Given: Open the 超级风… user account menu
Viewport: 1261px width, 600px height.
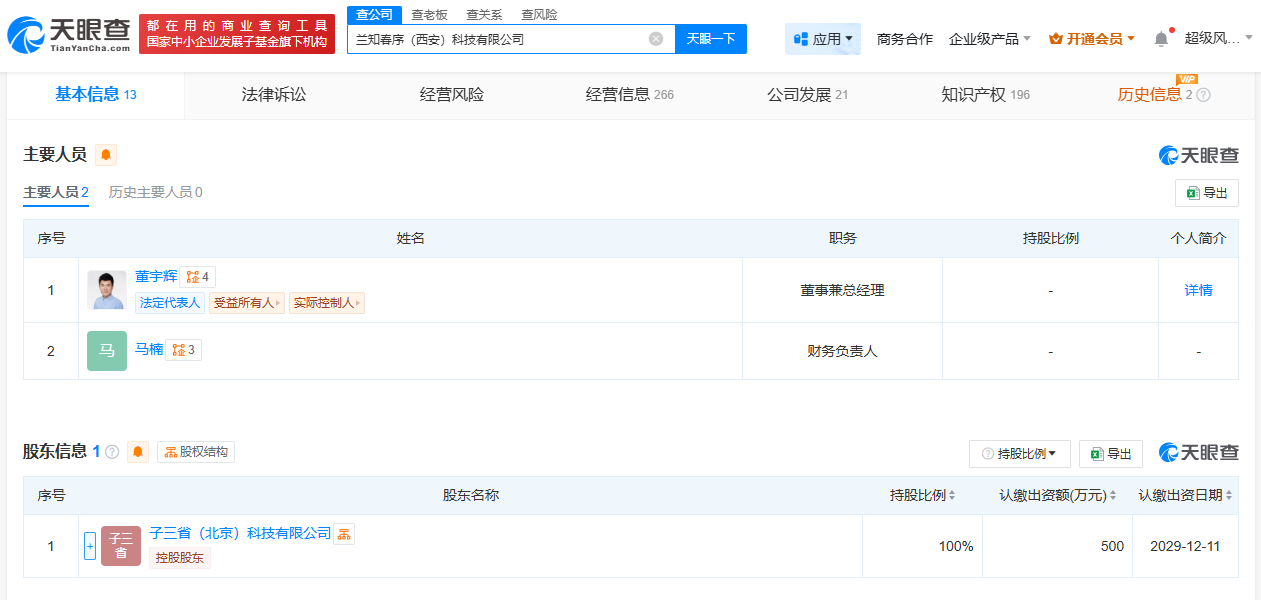Looking at the screenshot, I should coord(1218,39).
